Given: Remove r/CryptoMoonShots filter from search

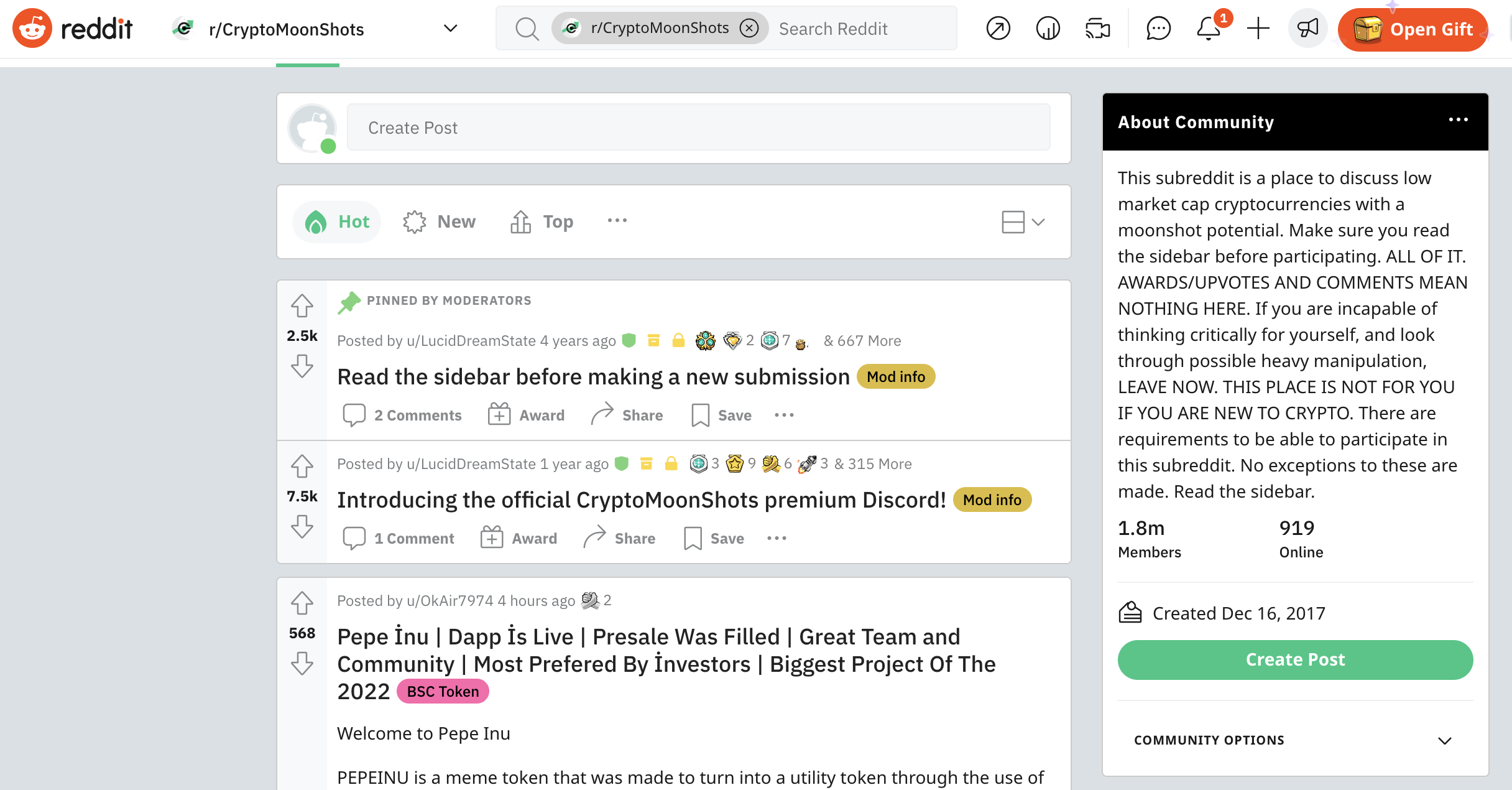Looking at the screenshot, I should click(x=749, y=28).
